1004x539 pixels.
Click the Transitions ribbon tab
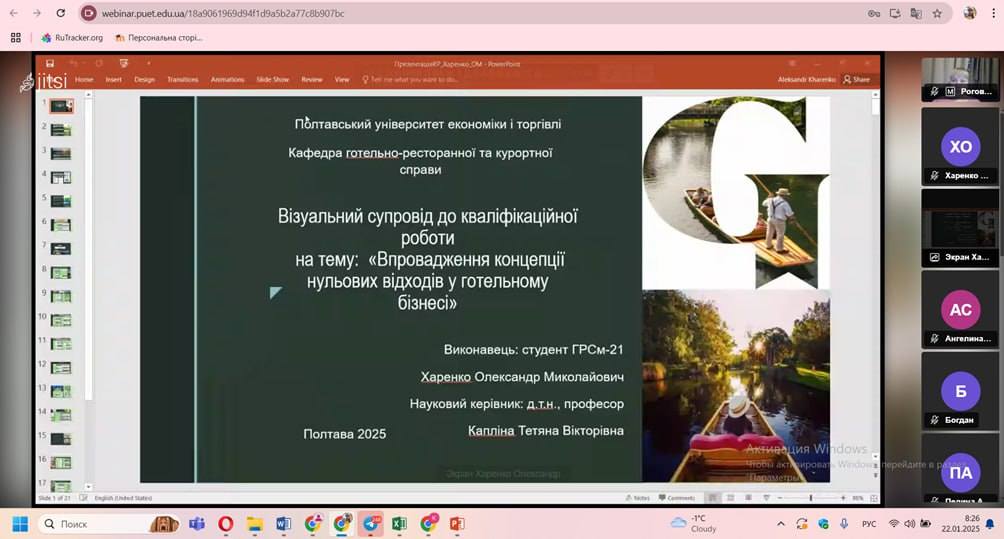click(183, 79)
